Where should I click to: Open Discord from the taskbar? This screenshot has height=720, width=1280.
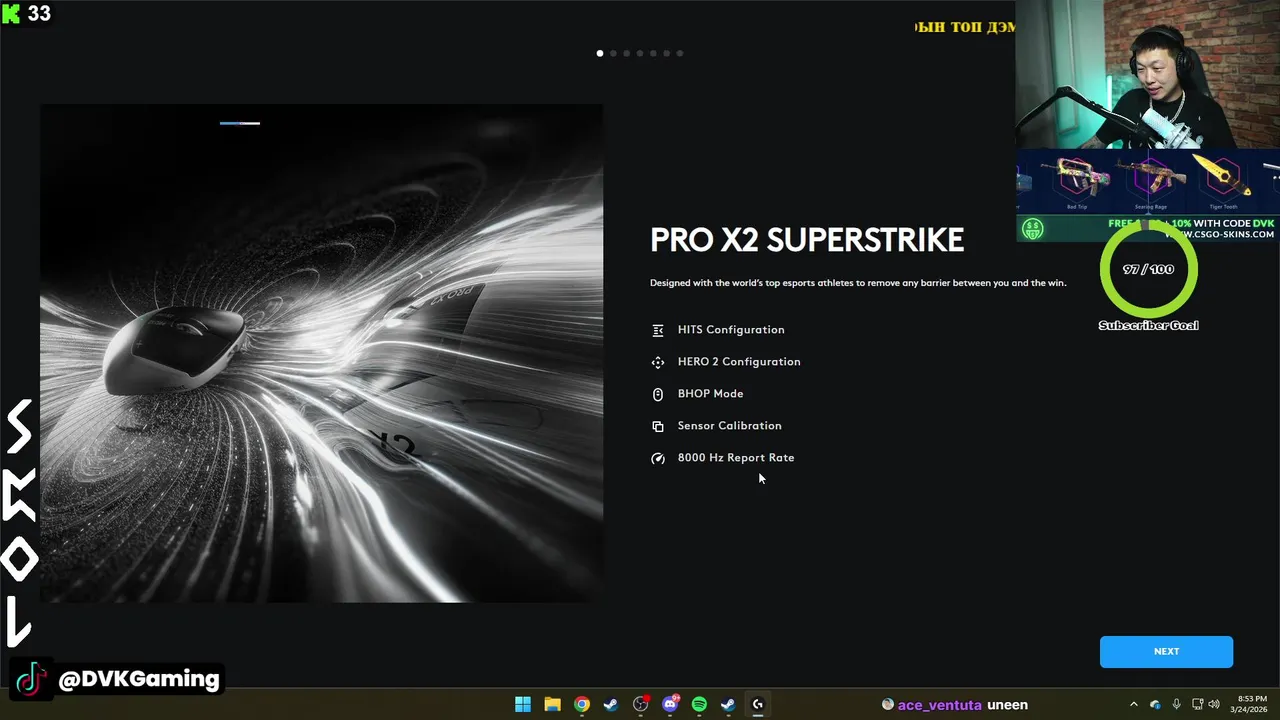coord(670,704)
